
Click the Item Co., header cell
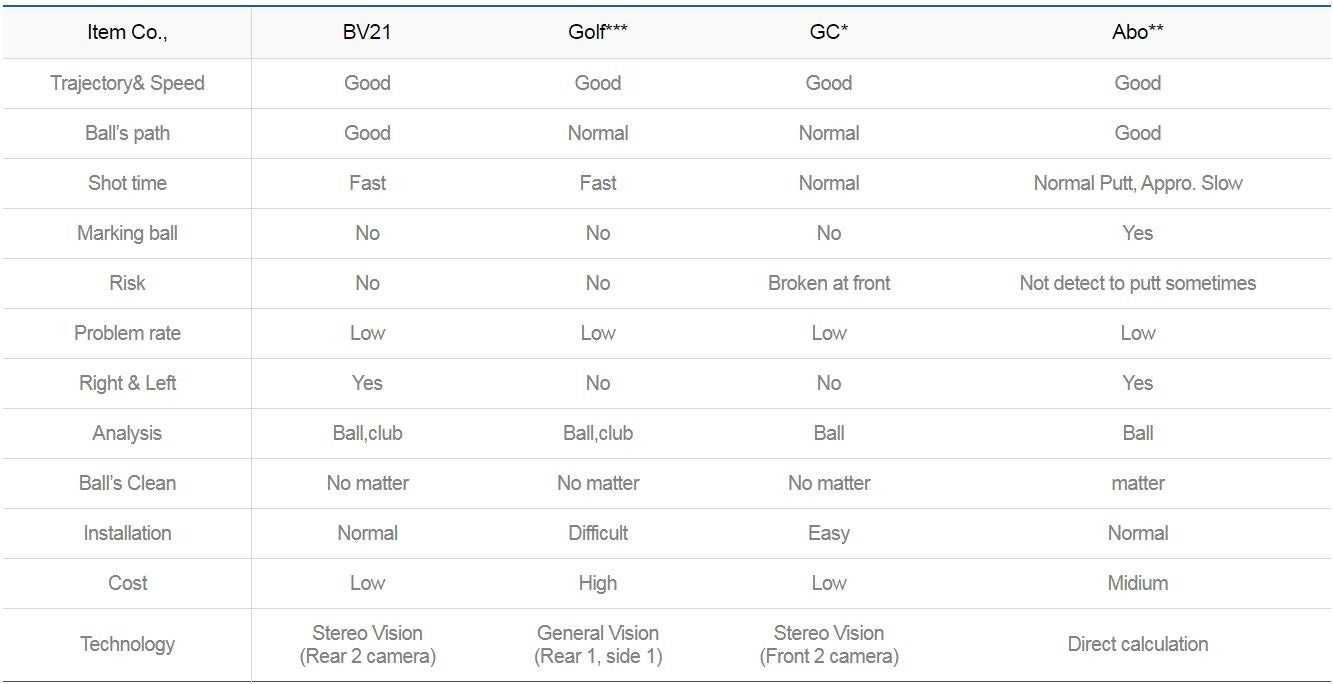[127, 32]
